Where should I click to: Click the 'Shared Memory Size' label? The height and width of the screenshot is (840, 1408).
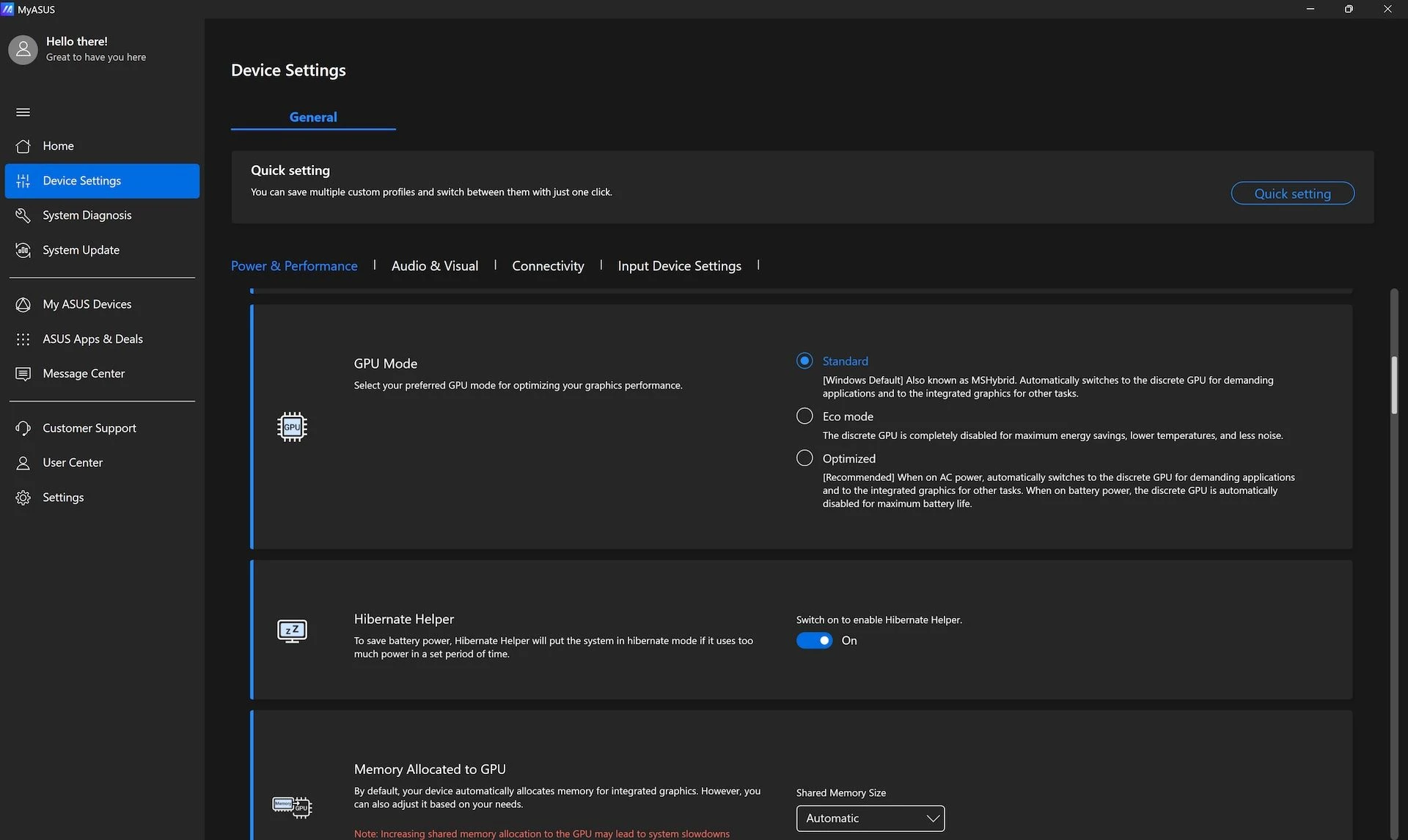point(840,792)
